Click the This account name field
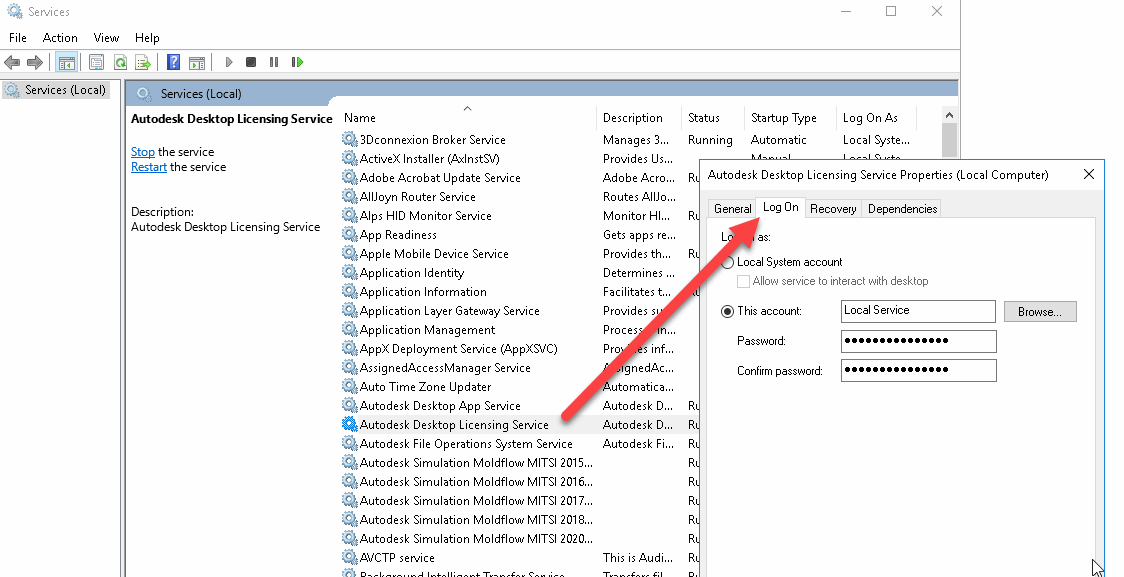Viewport: 1124px width, 577px height. coord(918,311)
